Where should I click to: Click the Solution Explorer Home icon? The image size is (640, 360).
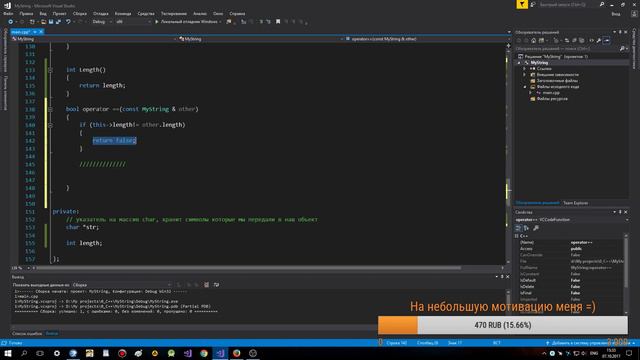pos(533,40)
